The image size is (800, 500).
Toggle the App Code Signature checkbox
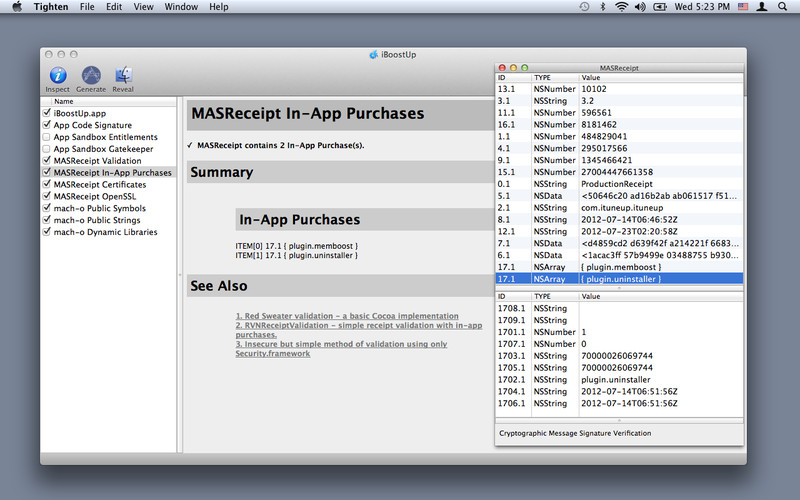(x=46, y=124)
